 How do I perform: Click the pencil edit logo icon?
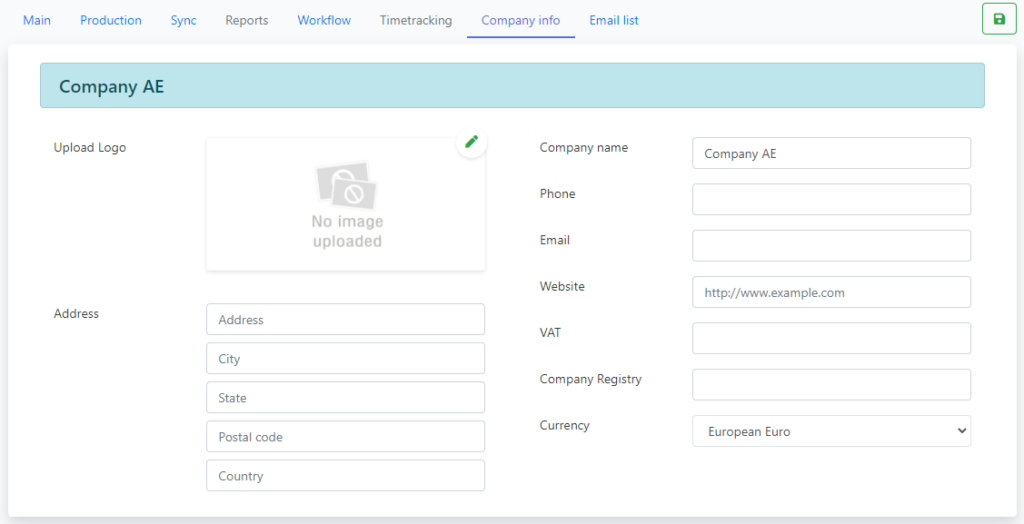point(471,142)
